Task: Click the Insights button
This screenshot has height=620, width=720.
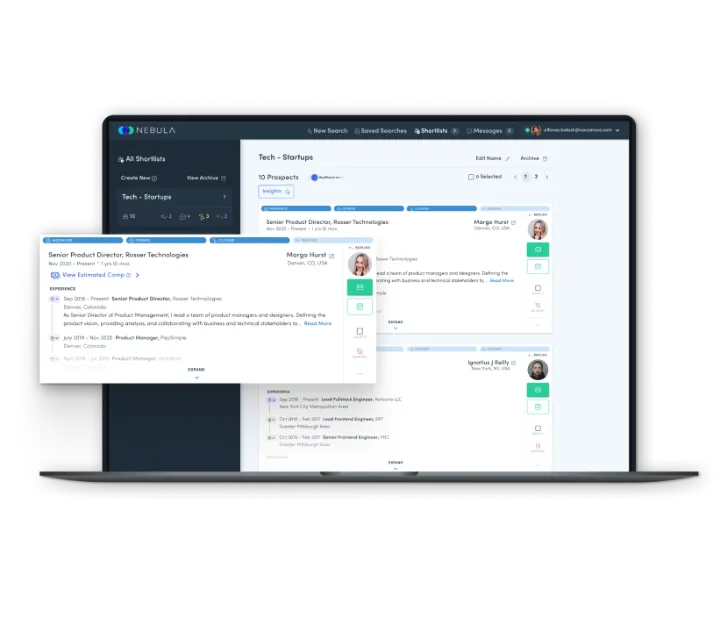Action: tap(276, 191)
